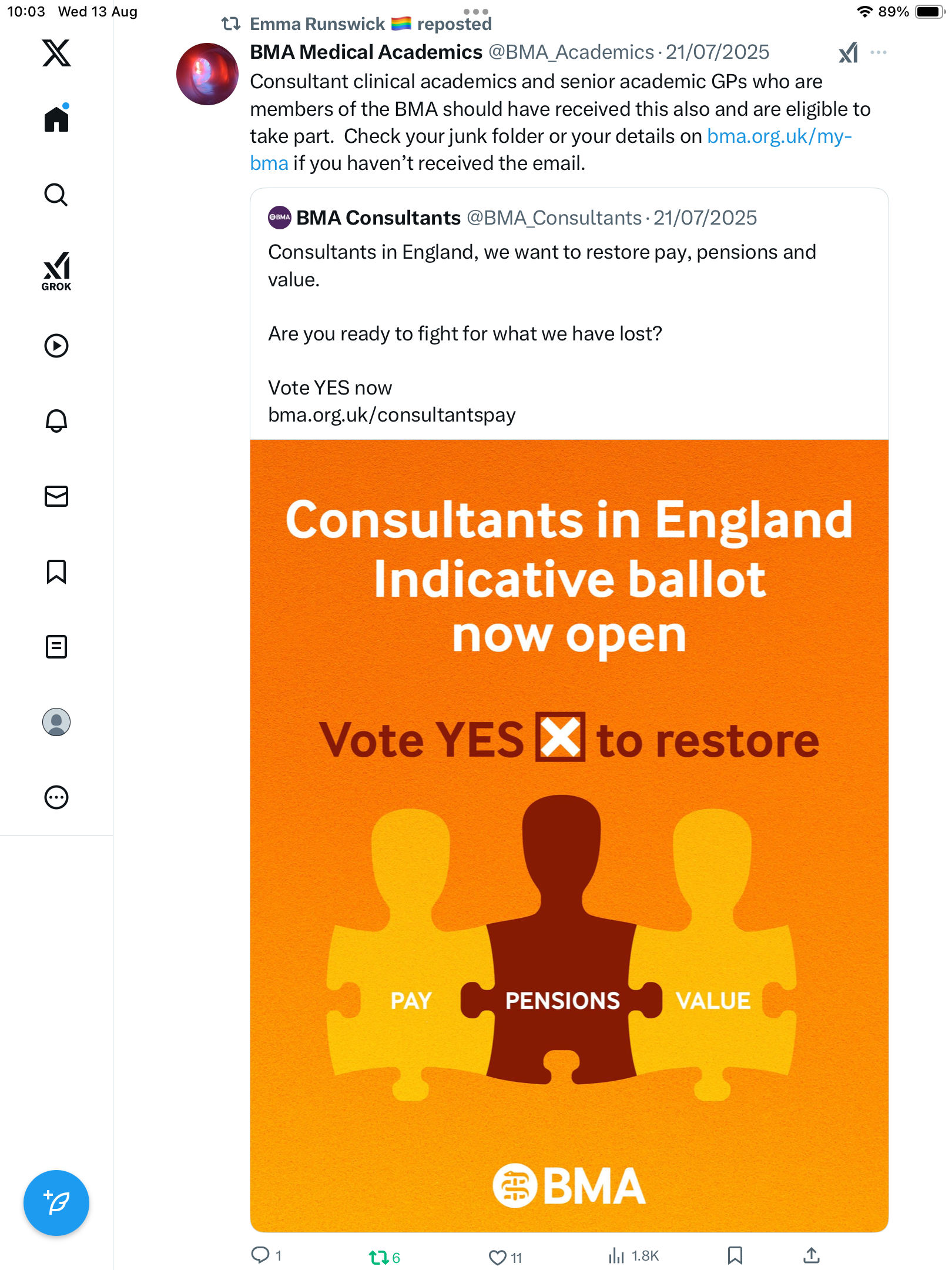Toggle repost on the BMA post
952x1270 pixels.
pos(378,1257)
